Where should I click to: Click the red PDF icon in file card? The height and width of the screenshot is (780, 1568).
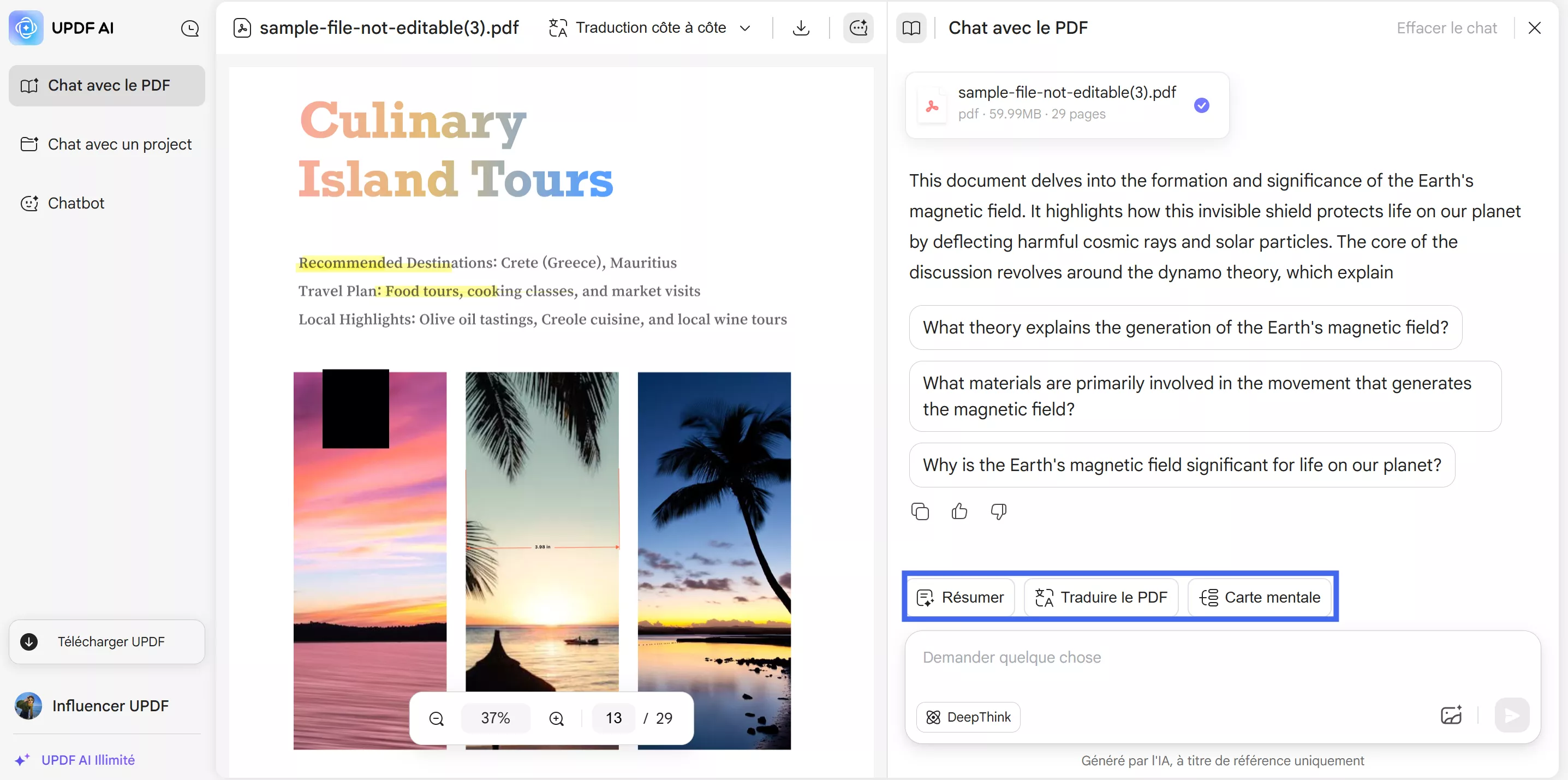(932, 105)
